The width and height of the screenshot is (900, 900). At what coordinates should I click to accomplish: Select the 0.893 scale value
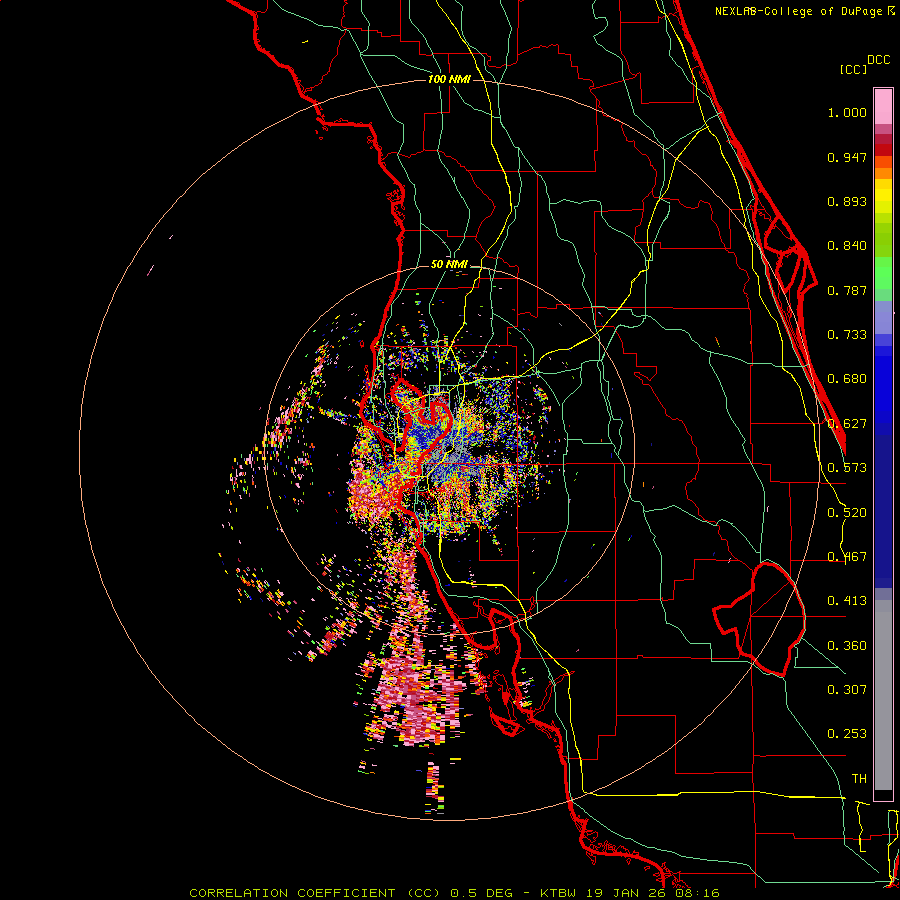pyautogui.click(x=847, y=201)
